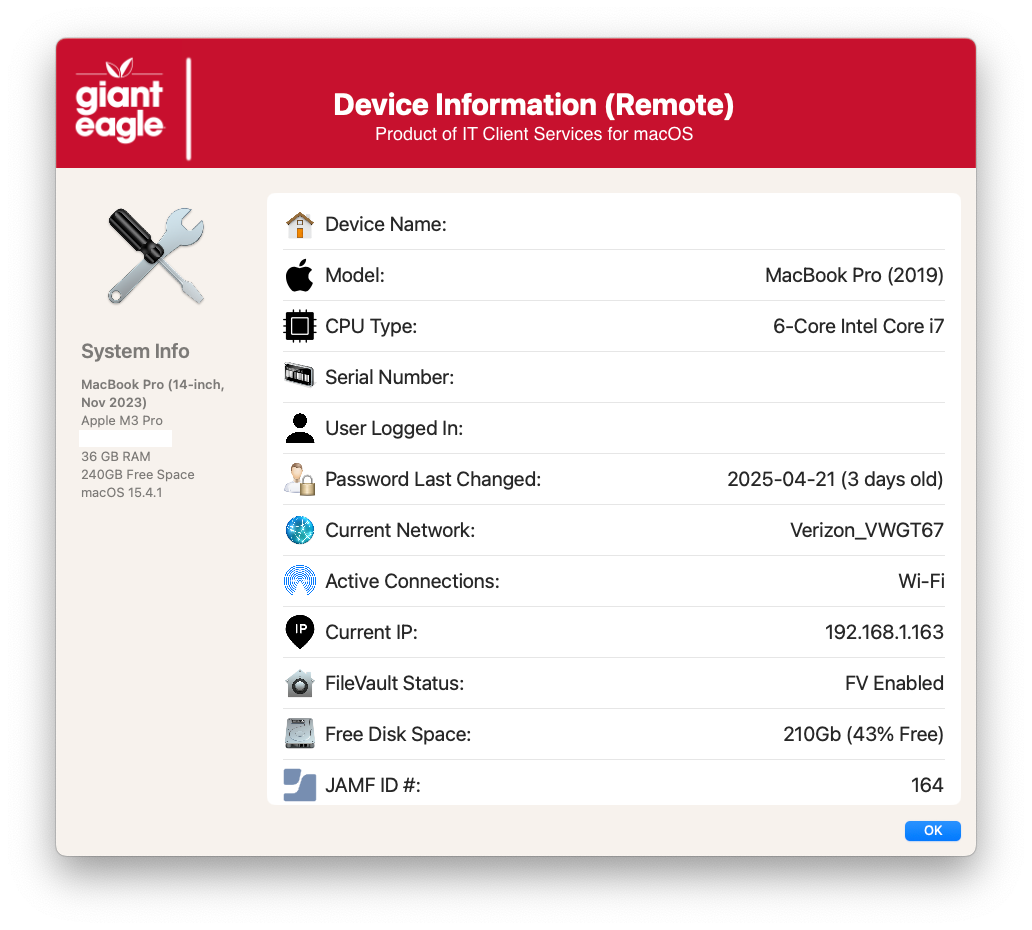Select the JAMF ID value '164'
Screen dimensions: 1032x930
927,785
